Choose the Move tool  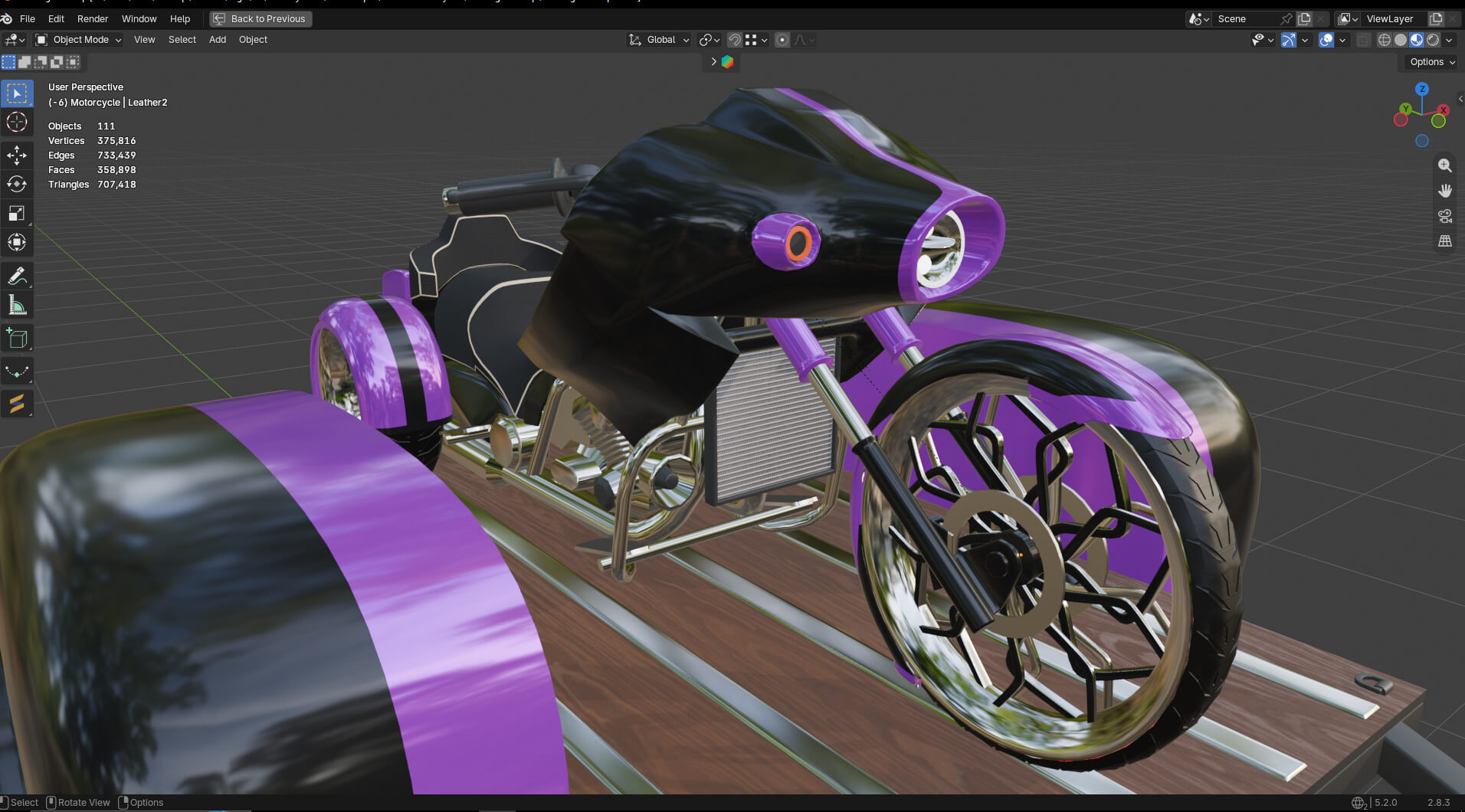tap(17, 156)
